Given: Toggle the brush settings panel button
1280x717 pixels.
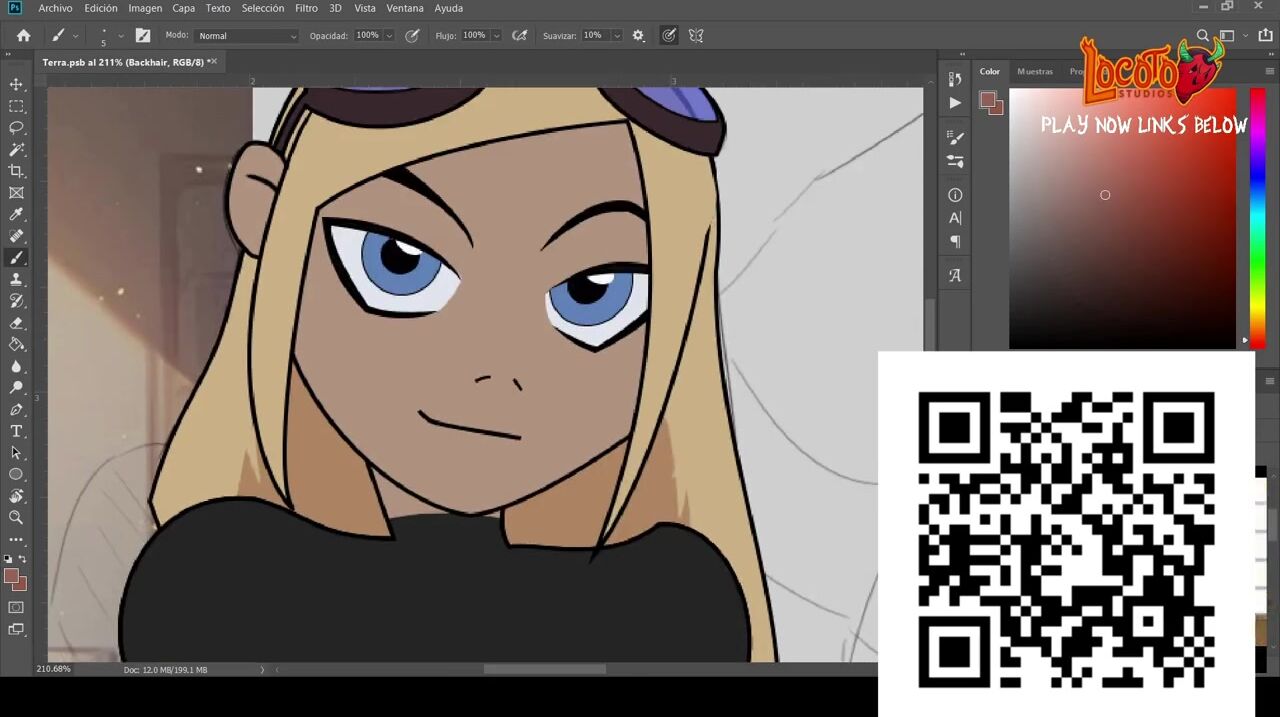Looking at the screenshot, I should pos(143,35).
